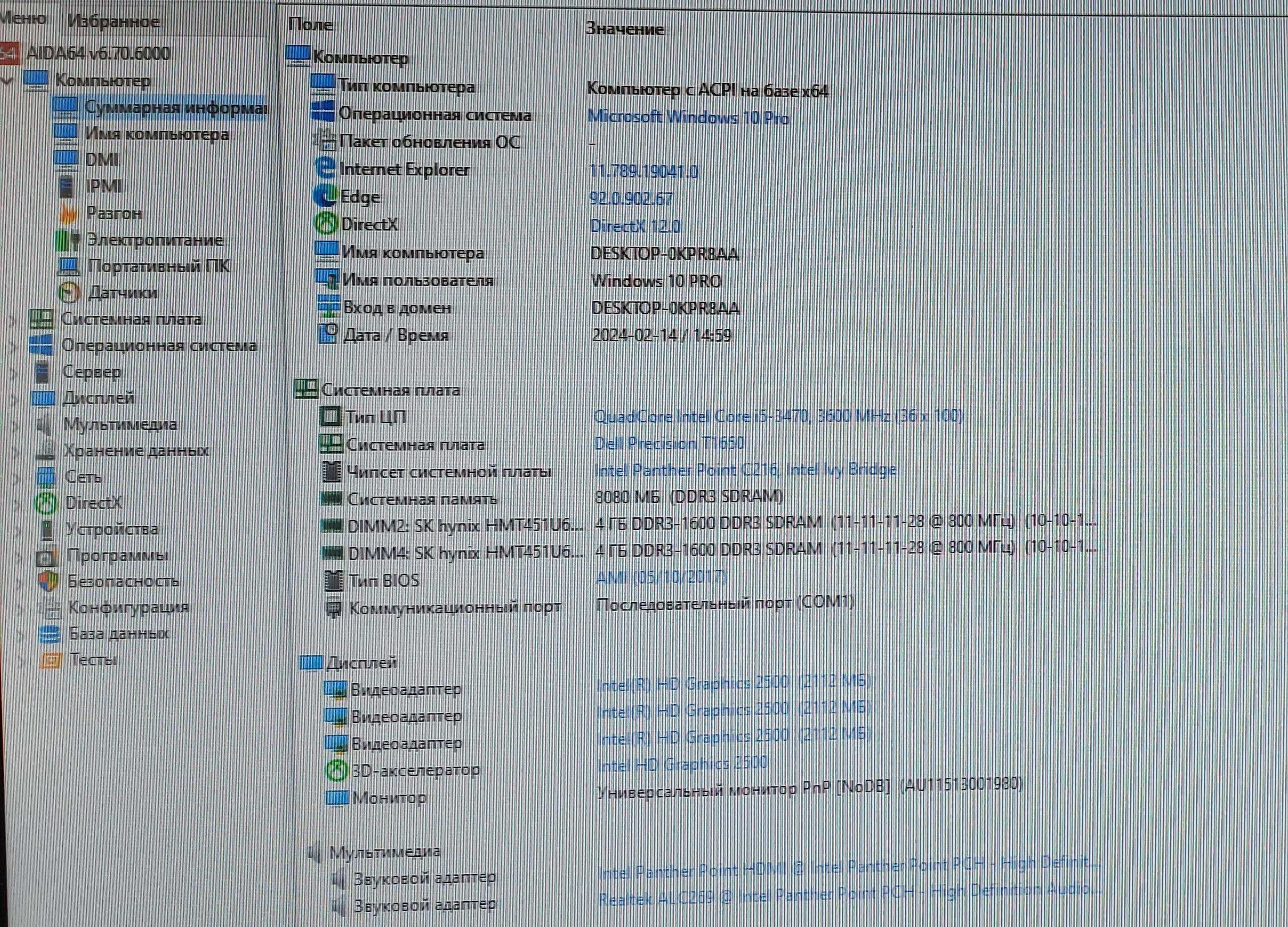The width and height of the screenshot is (1288, 927).
Task: Open the Электропитание power icon
Action: 68,240
